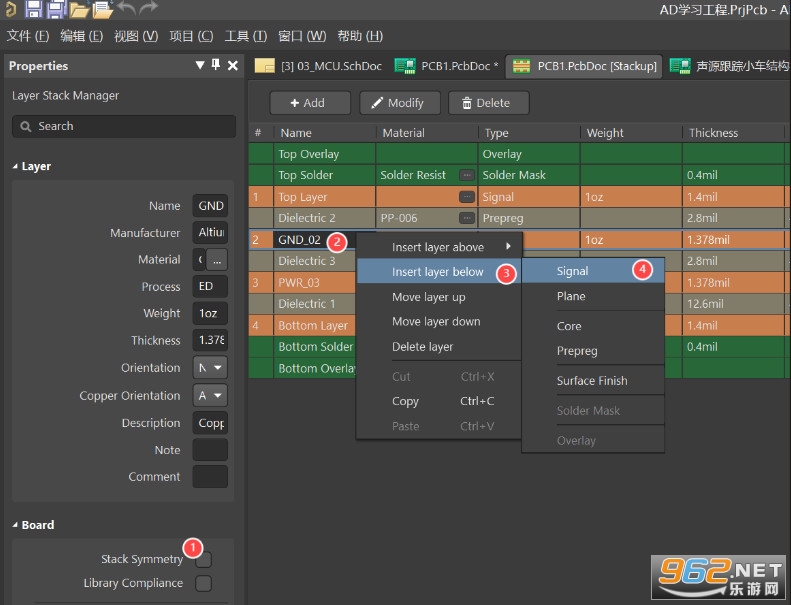Select Prepreg from the submenu
Screen dimensions: 791x605
click(593, 351)
